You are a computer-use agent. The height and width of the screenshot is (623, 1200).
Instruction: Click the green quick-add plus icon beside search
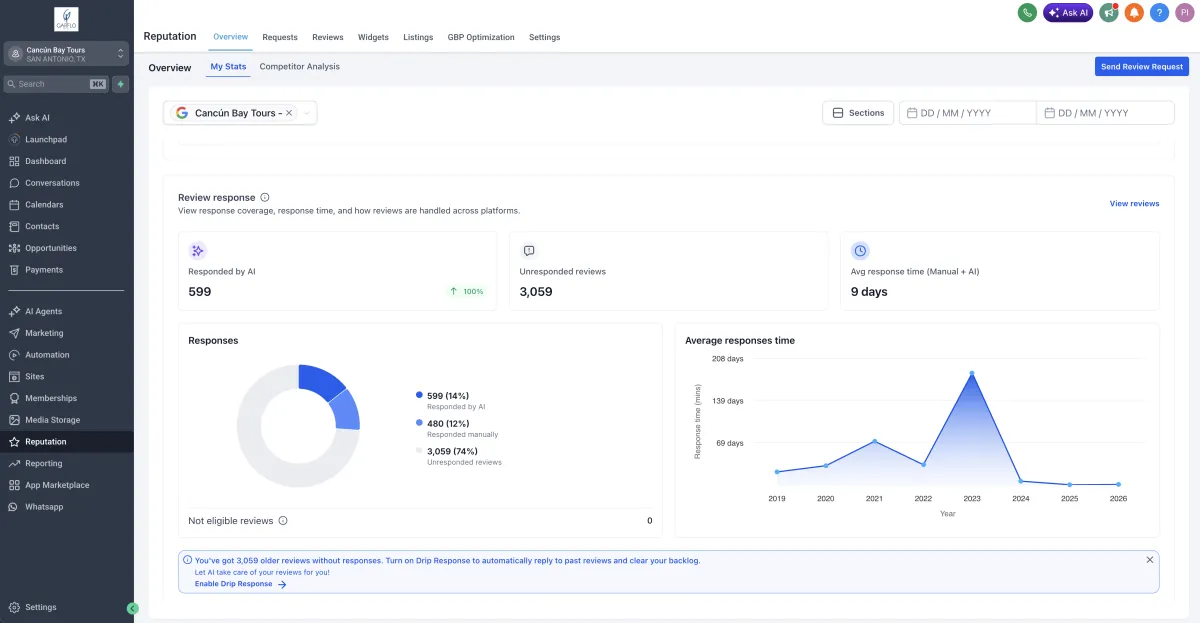point(121,84)
